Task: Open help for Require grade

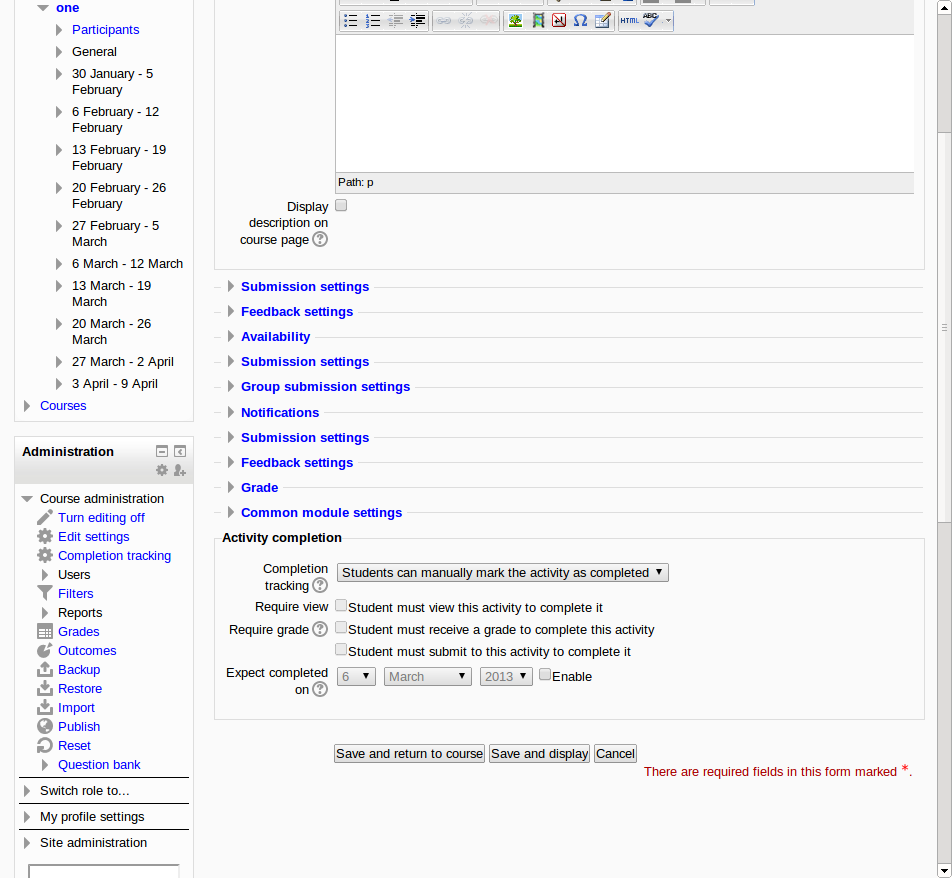Action: 320,629
